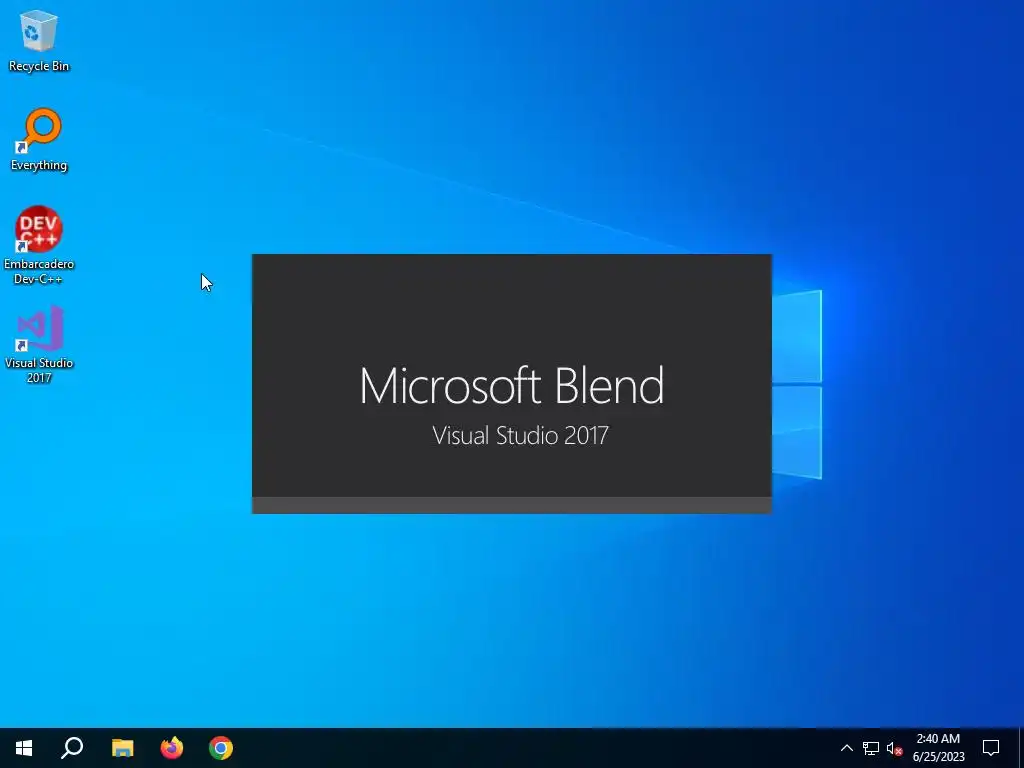
Task: Open the Recycle Bin desktop icon
Action: pyautogui.click(x=39, y=40)
